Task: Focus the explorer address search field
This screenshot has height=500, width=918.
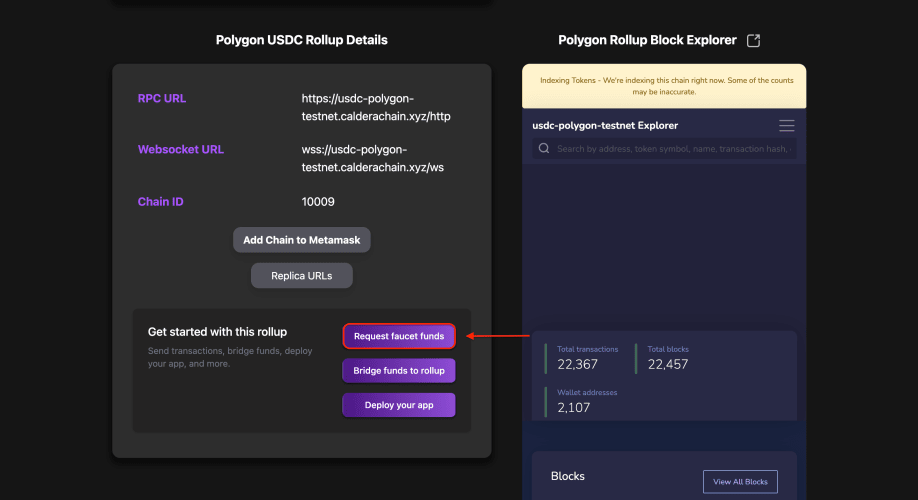Action: 674,149
